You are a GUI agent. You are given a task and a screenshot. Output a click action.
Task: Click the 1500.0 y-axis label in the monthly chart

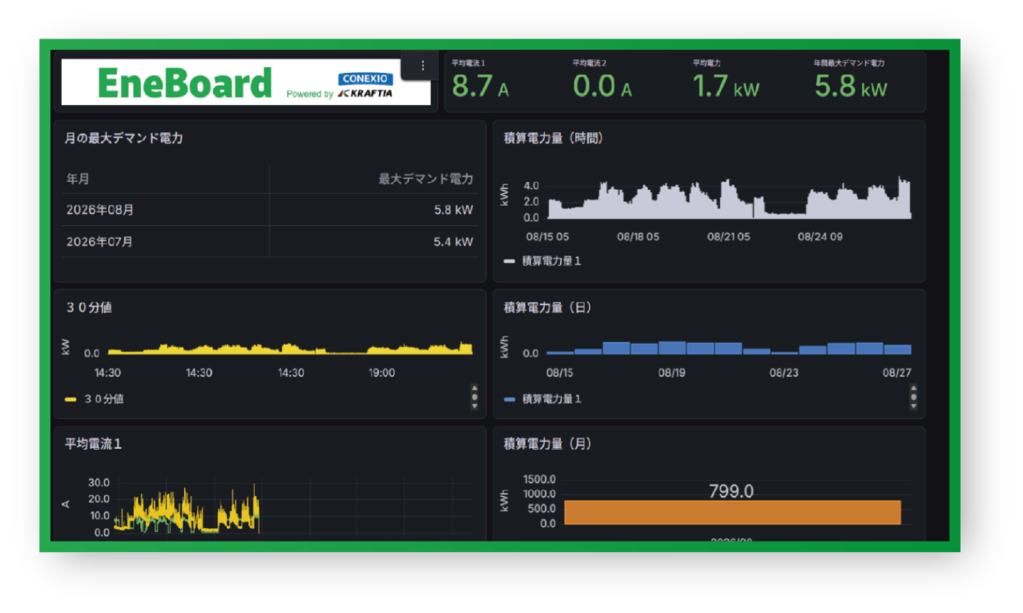539,480
